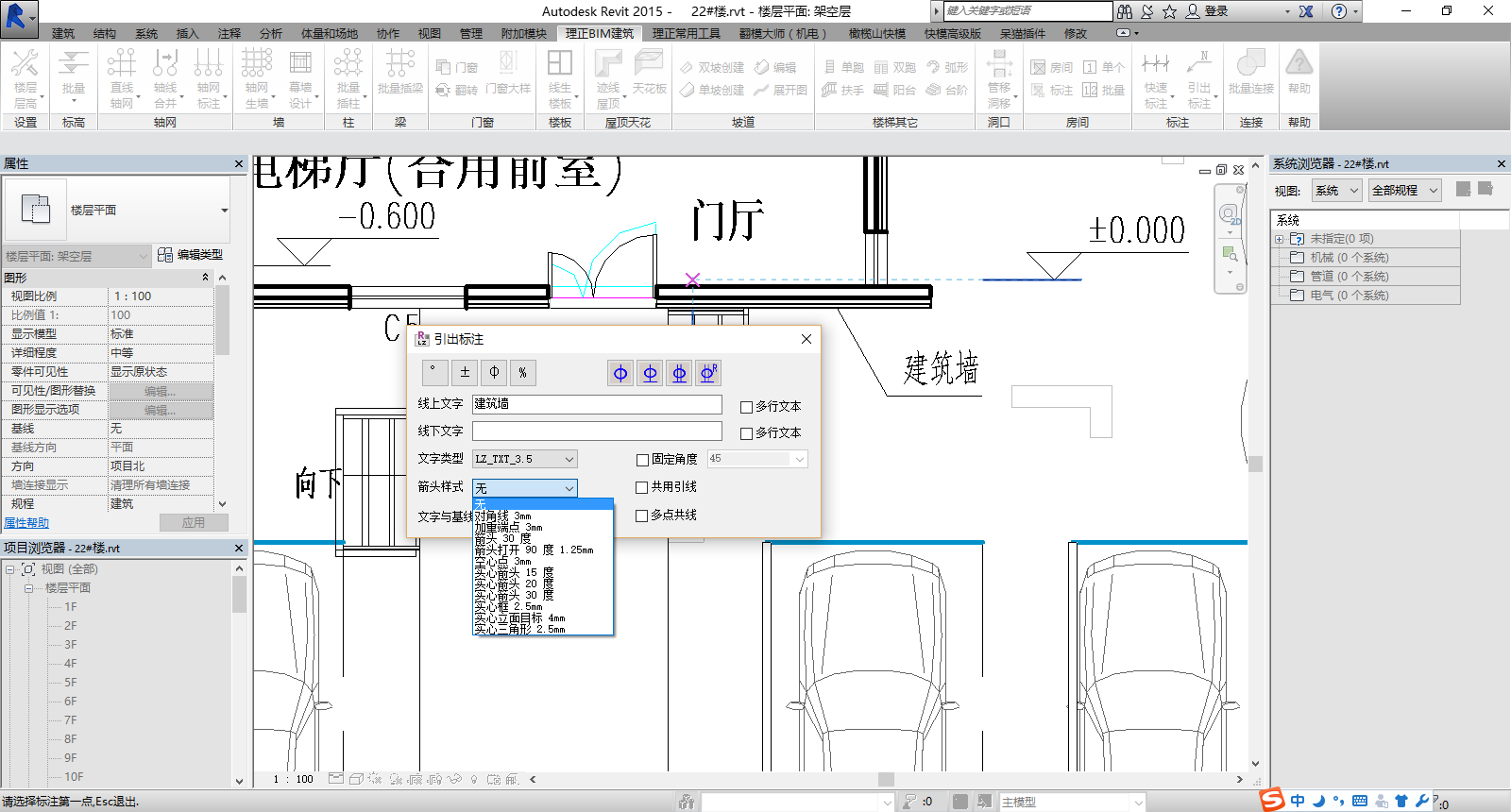Insert the degree symbol in the dialog
This screenshot has height=812, width=1511.
[x=433, y=372]
